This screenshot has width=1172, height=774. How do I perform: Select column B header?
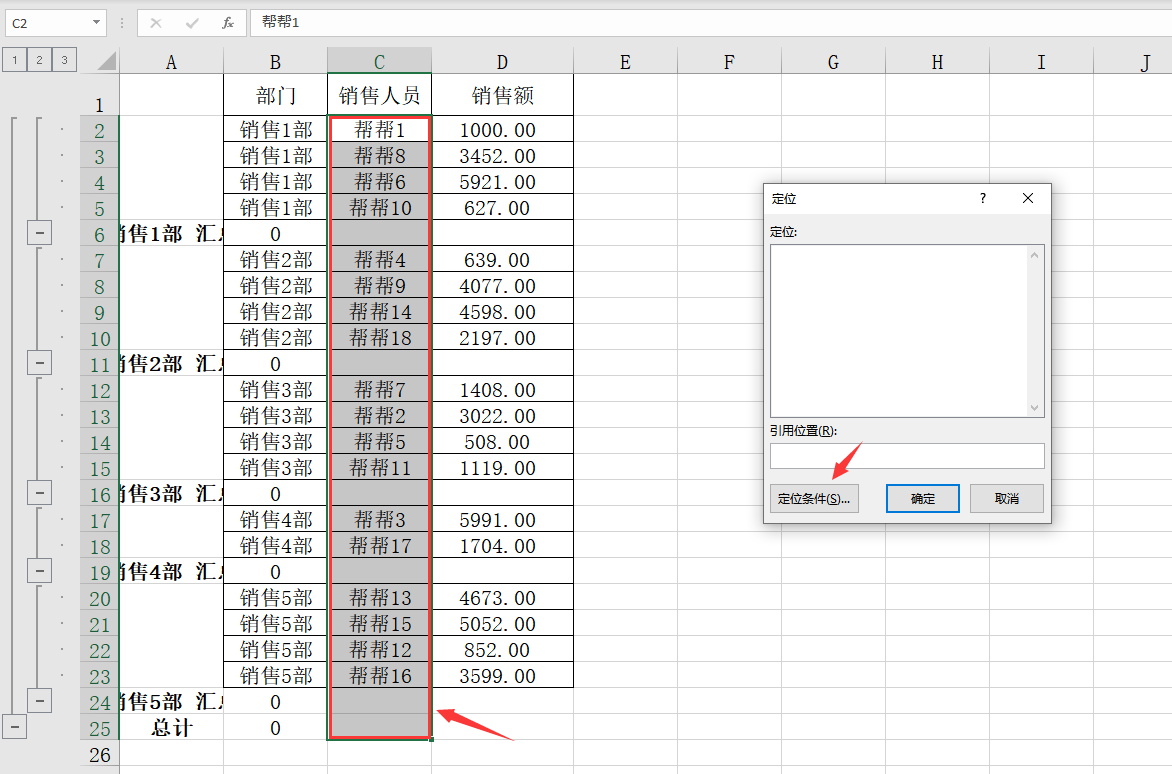pos(275,61)
